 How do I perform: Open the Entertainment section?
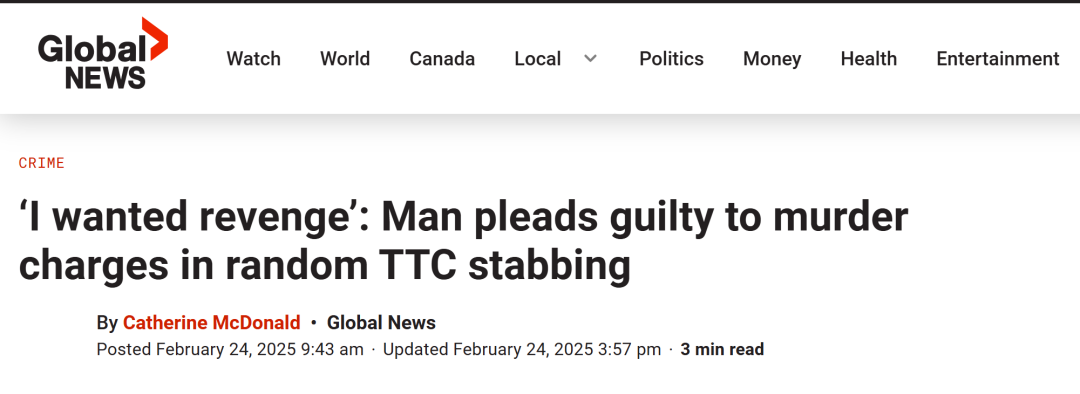[997, 59]
